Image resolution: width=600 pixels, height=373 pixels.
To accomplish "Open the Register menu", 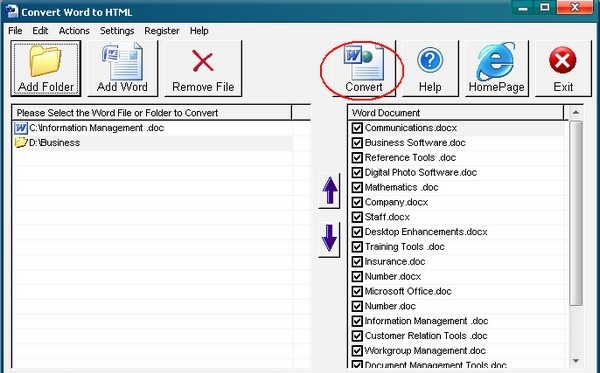I will [162, 31].
